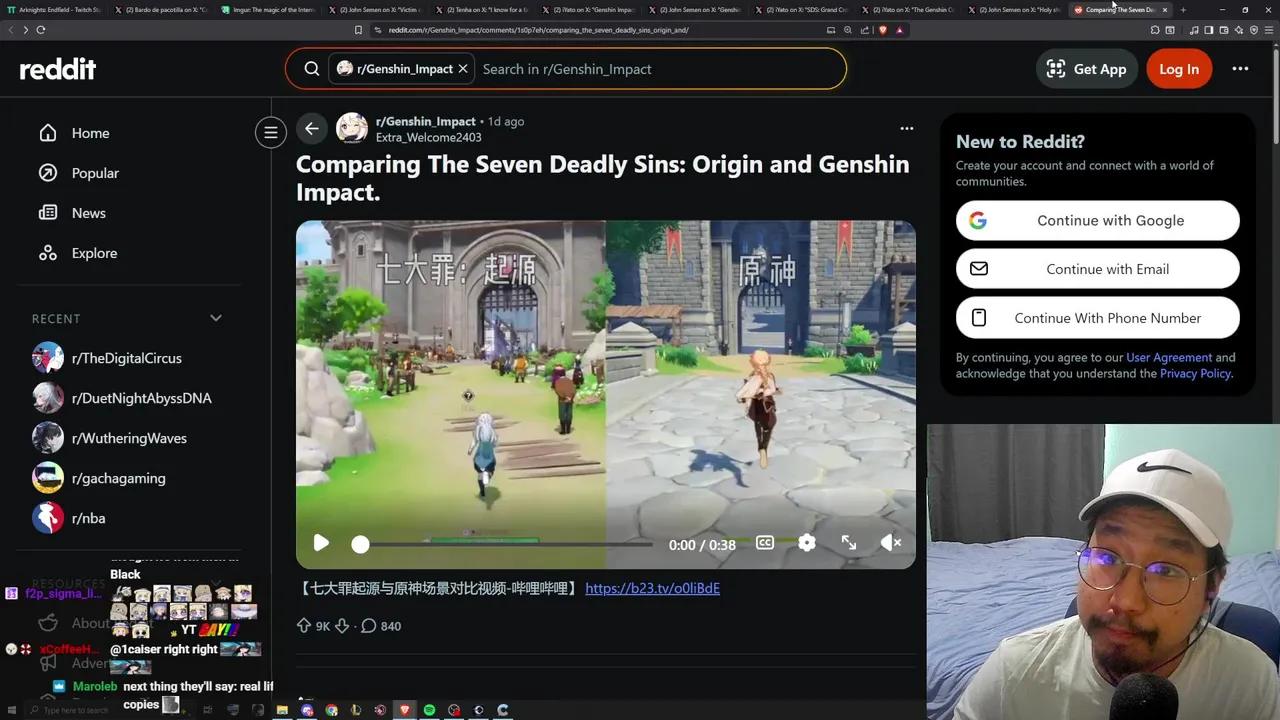The image size is (1280, 720).
Task: Open the User Agreement link
Action: click(1169, 357)
